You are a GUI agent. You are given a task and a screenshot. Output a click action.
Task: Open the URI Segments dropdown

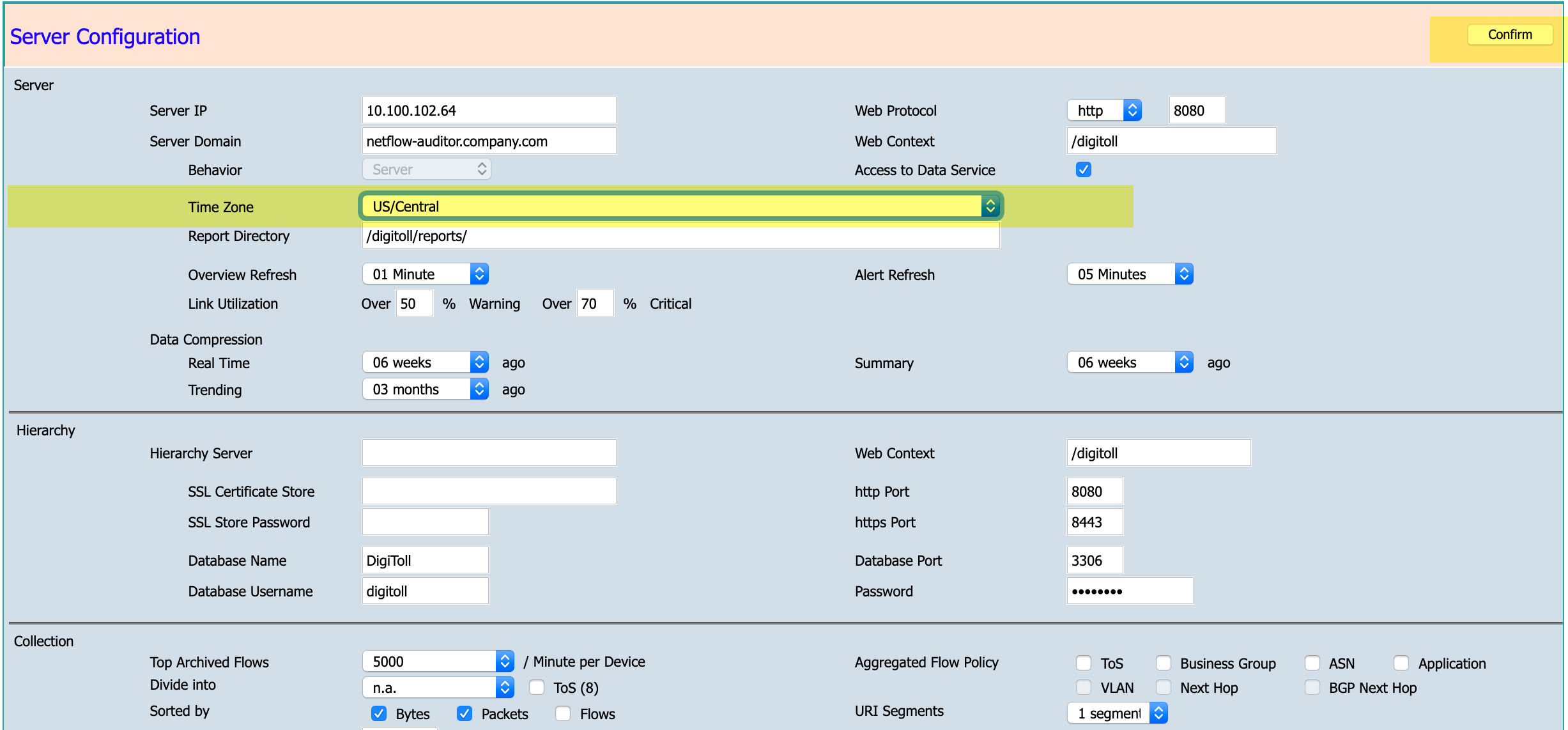click(1118, 713)
